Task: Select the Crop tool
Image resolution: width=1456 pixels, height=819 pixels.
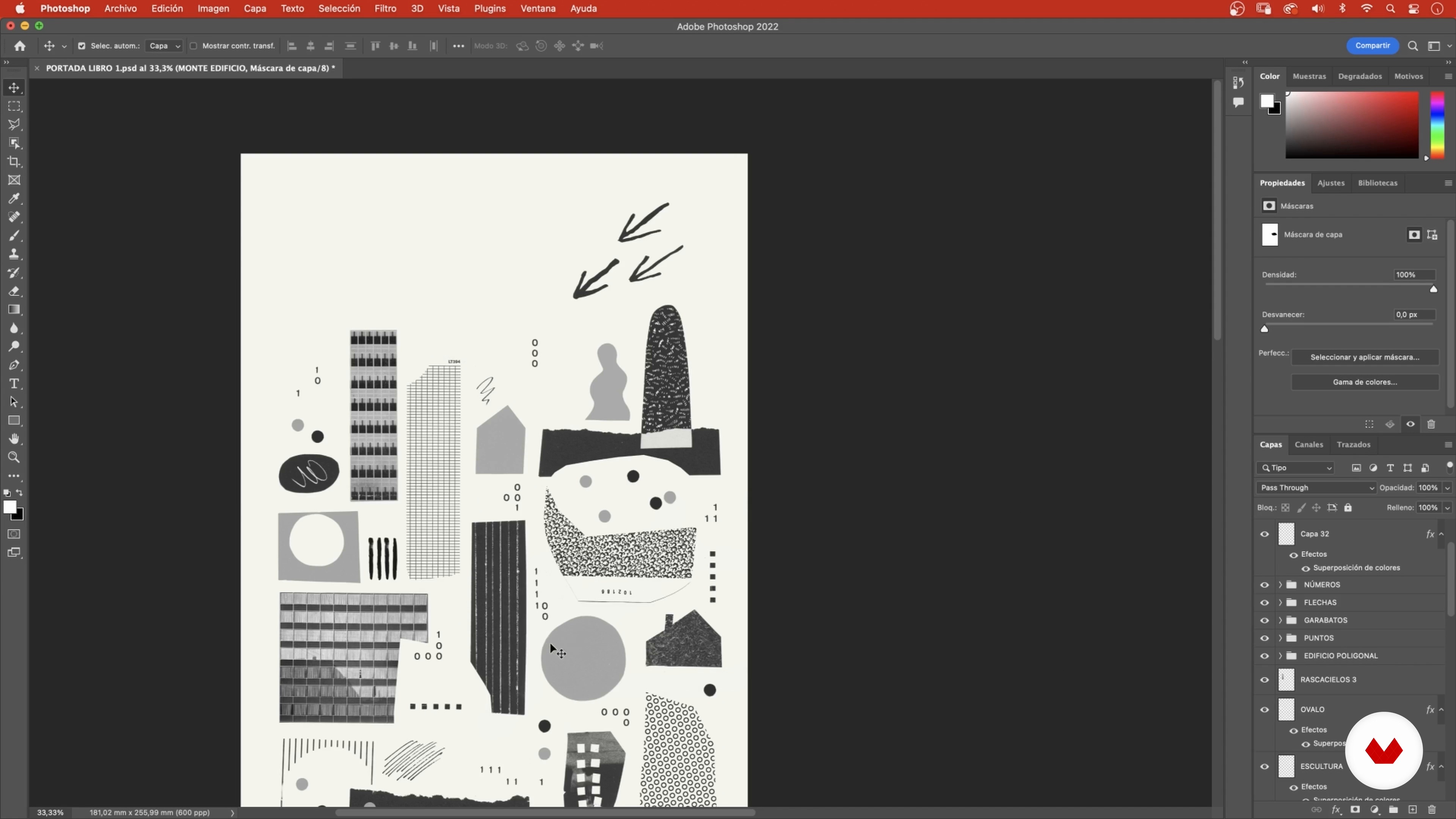Action: point(14,162)
